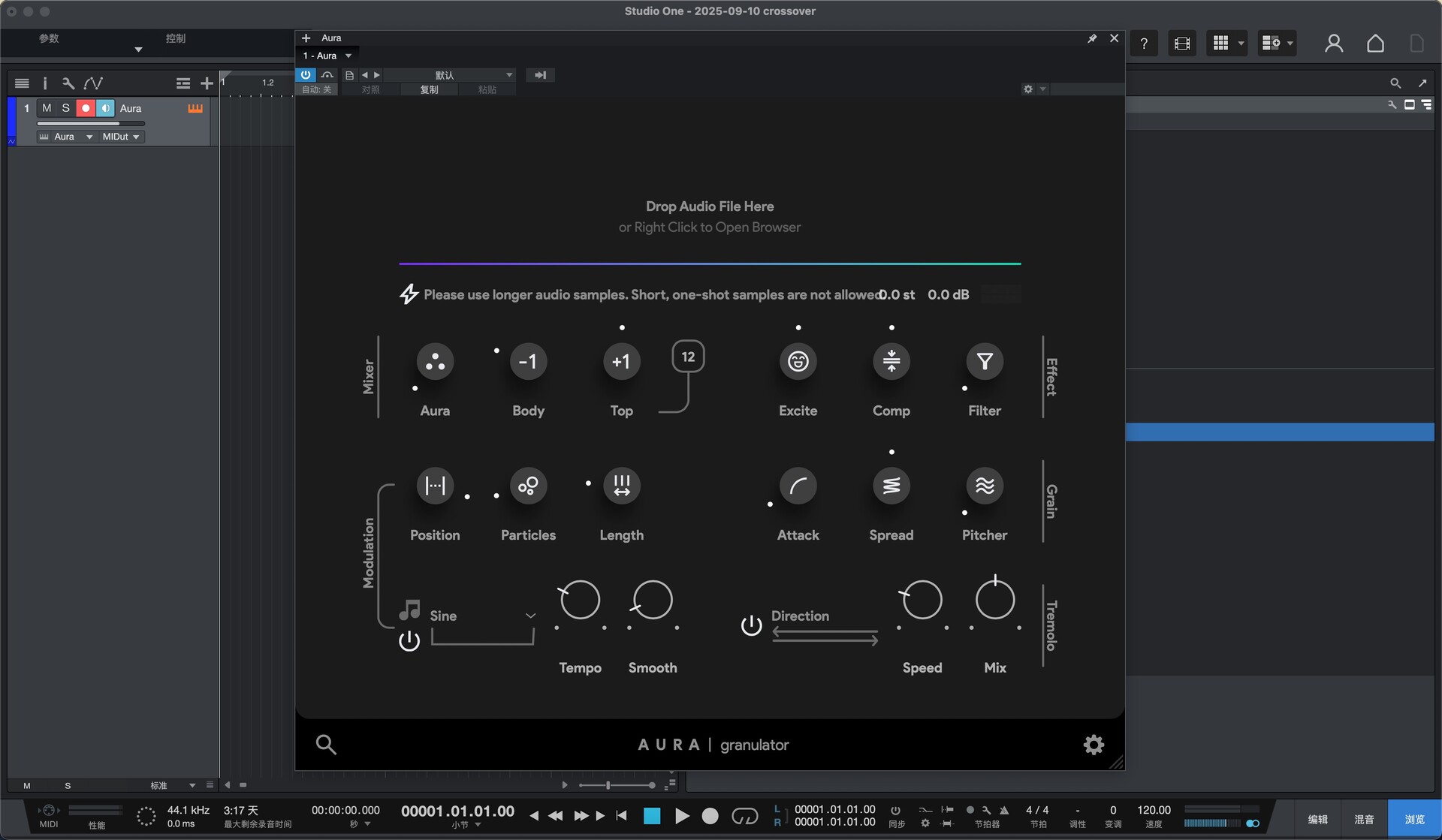Open the 标准 dropdown below track list
Viewport: 1442px width, 840px height.
click(173, 785)
